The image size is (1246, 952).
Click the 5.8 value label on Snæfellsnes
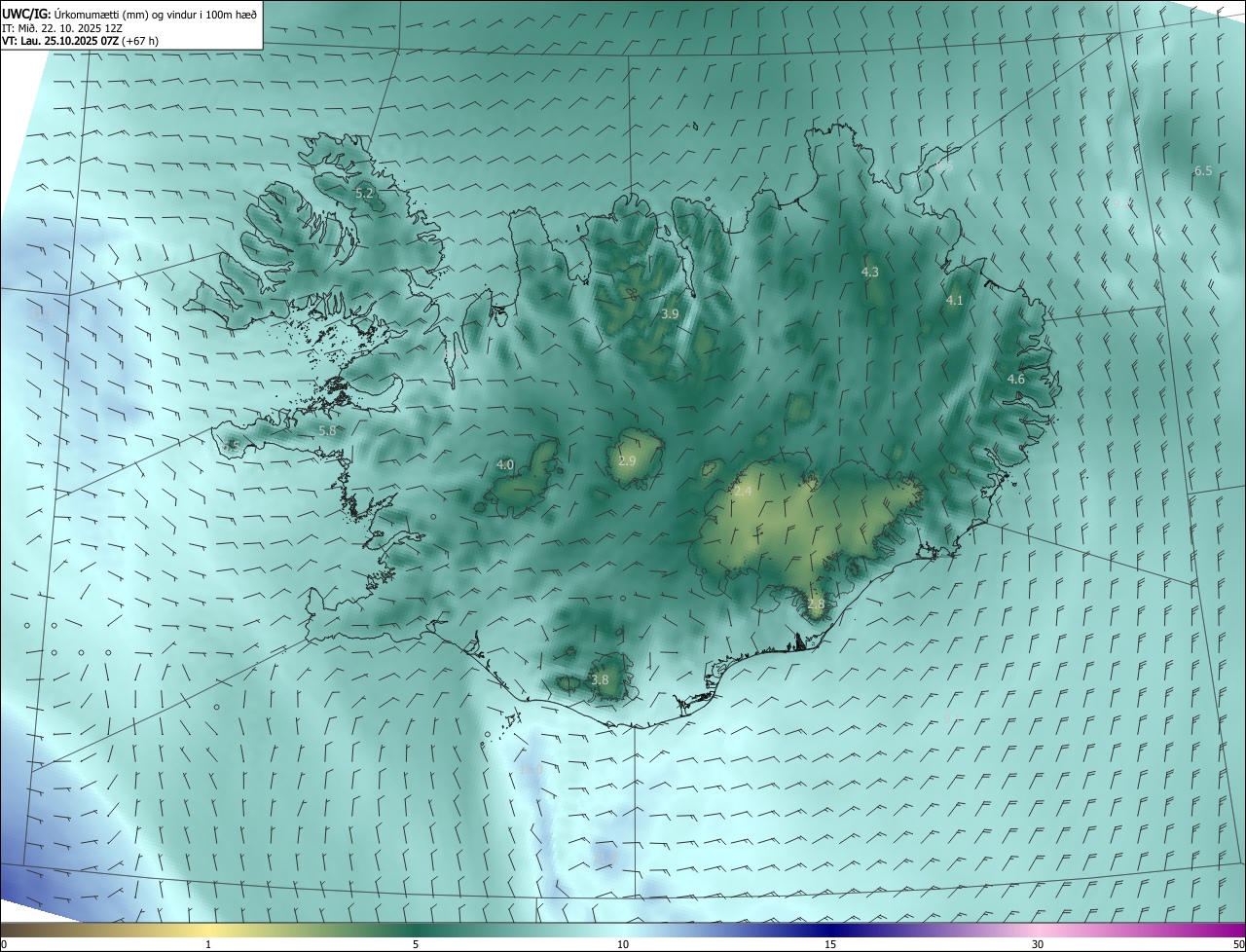click(x=327, y=430)
